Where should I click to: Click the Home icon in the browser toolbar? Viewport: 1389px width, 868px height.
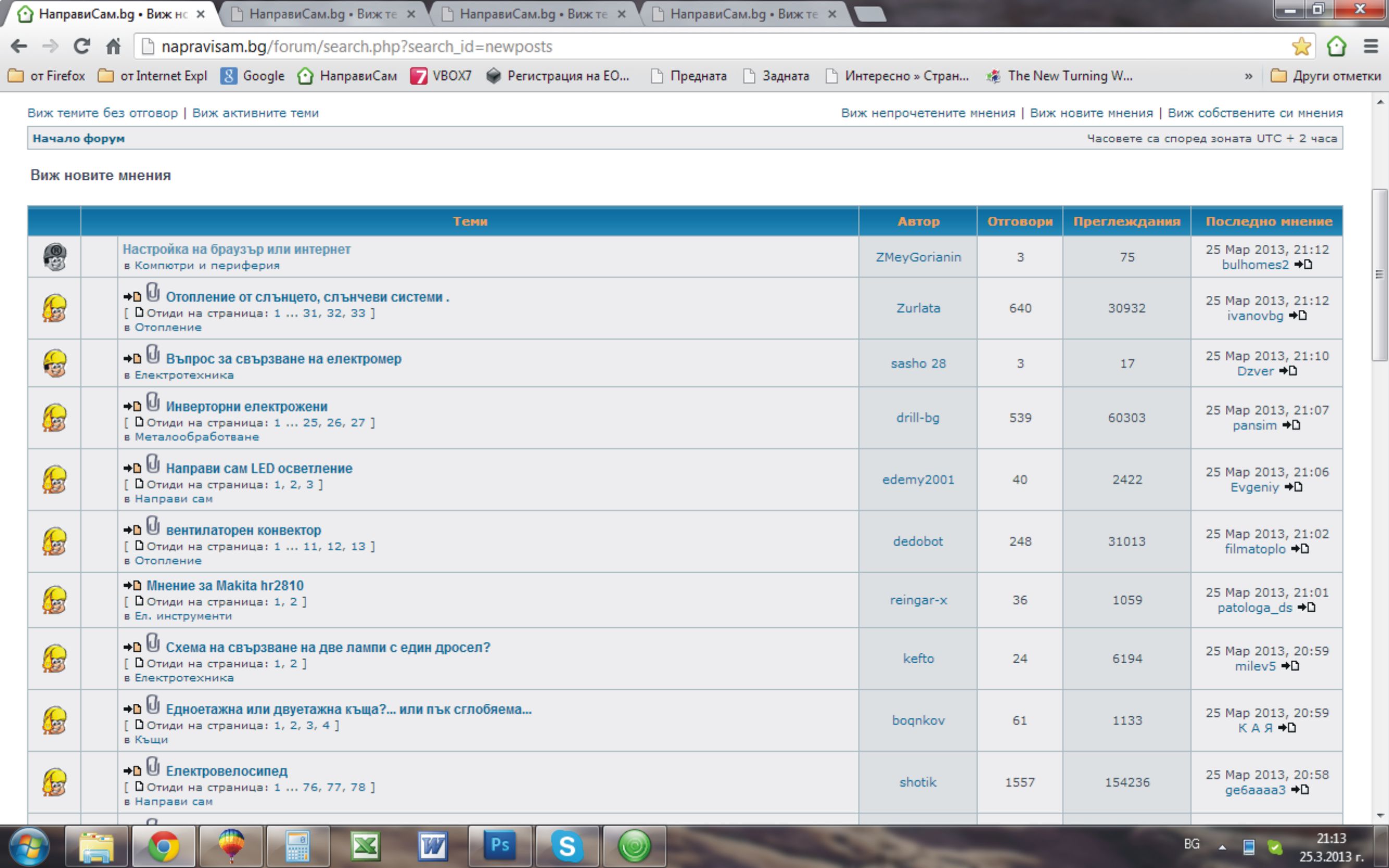pyautogui.click(x=114, y=46)
